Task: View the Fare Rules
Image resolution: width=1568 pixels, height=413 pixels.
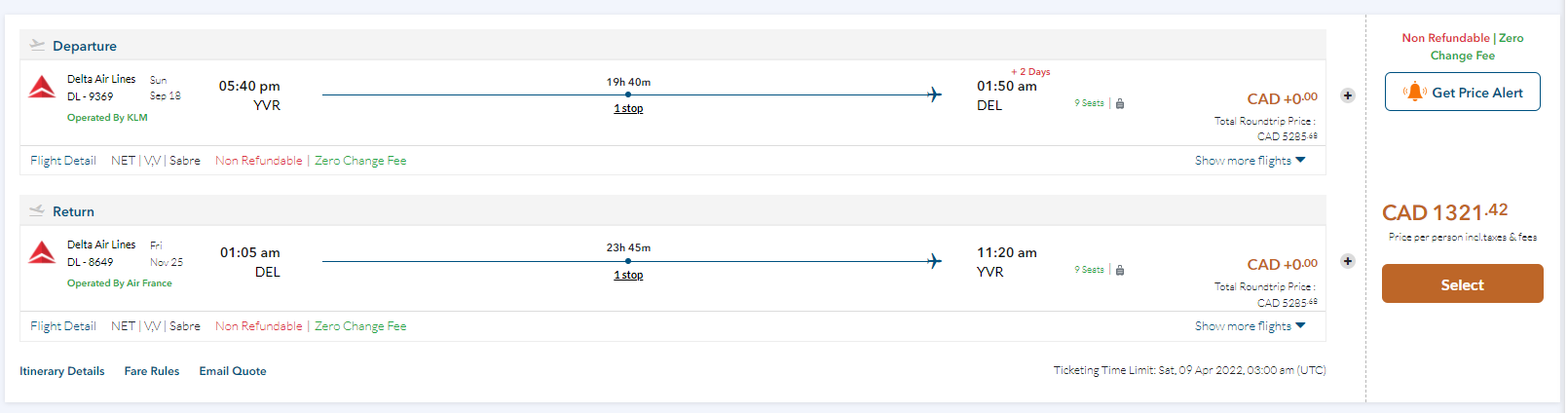Action: [152, 371]
